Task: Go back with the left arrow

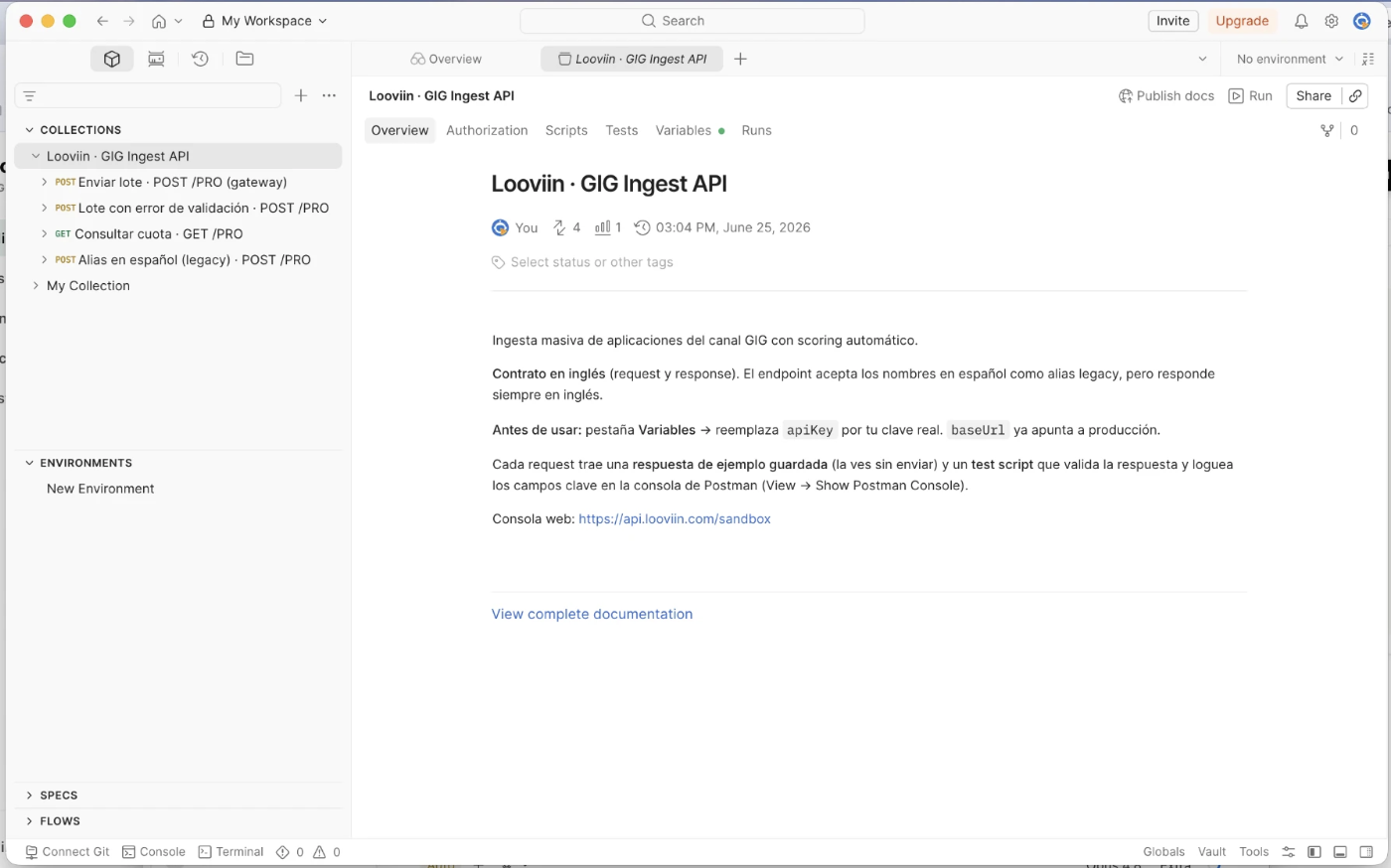Action: coord(102,21)
